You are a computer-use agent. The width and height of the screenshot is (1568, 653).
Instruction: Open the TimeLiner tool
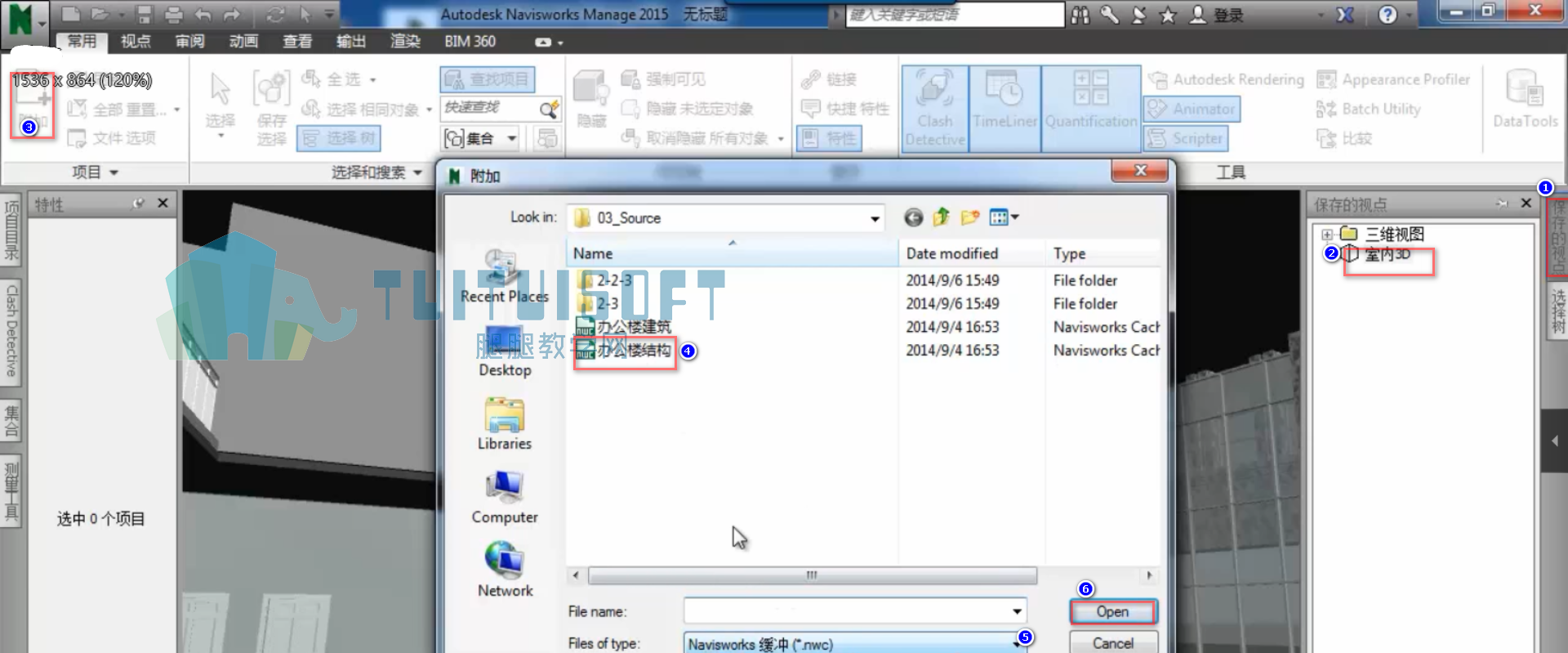(1004, 109)
